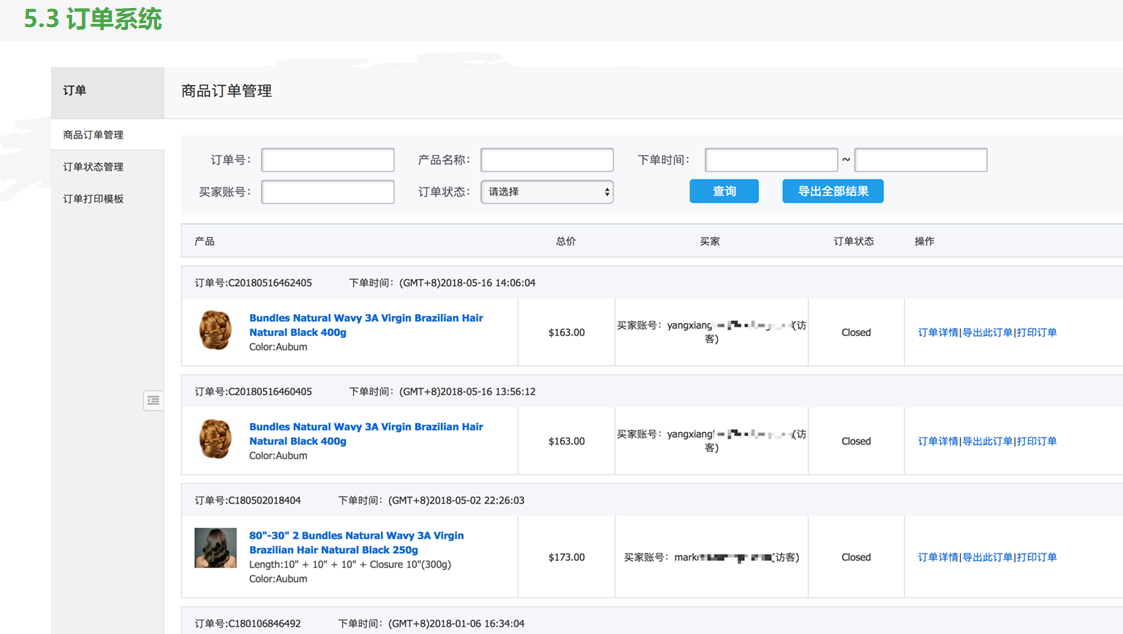1123x634 pixels.
Task: Click product thumbnail of order C20180516462405
Action: [215, 331]
